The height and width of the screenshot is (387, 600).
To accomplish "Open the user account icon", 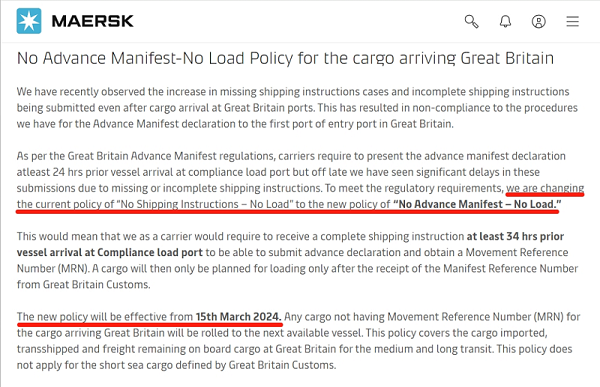I will (x=538, y=21).
